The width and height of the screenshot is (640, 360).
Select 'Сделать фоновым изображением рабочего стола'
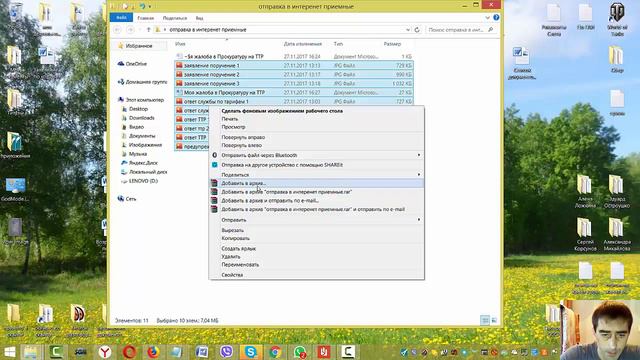pyautogui.click(x=316, y=111)
